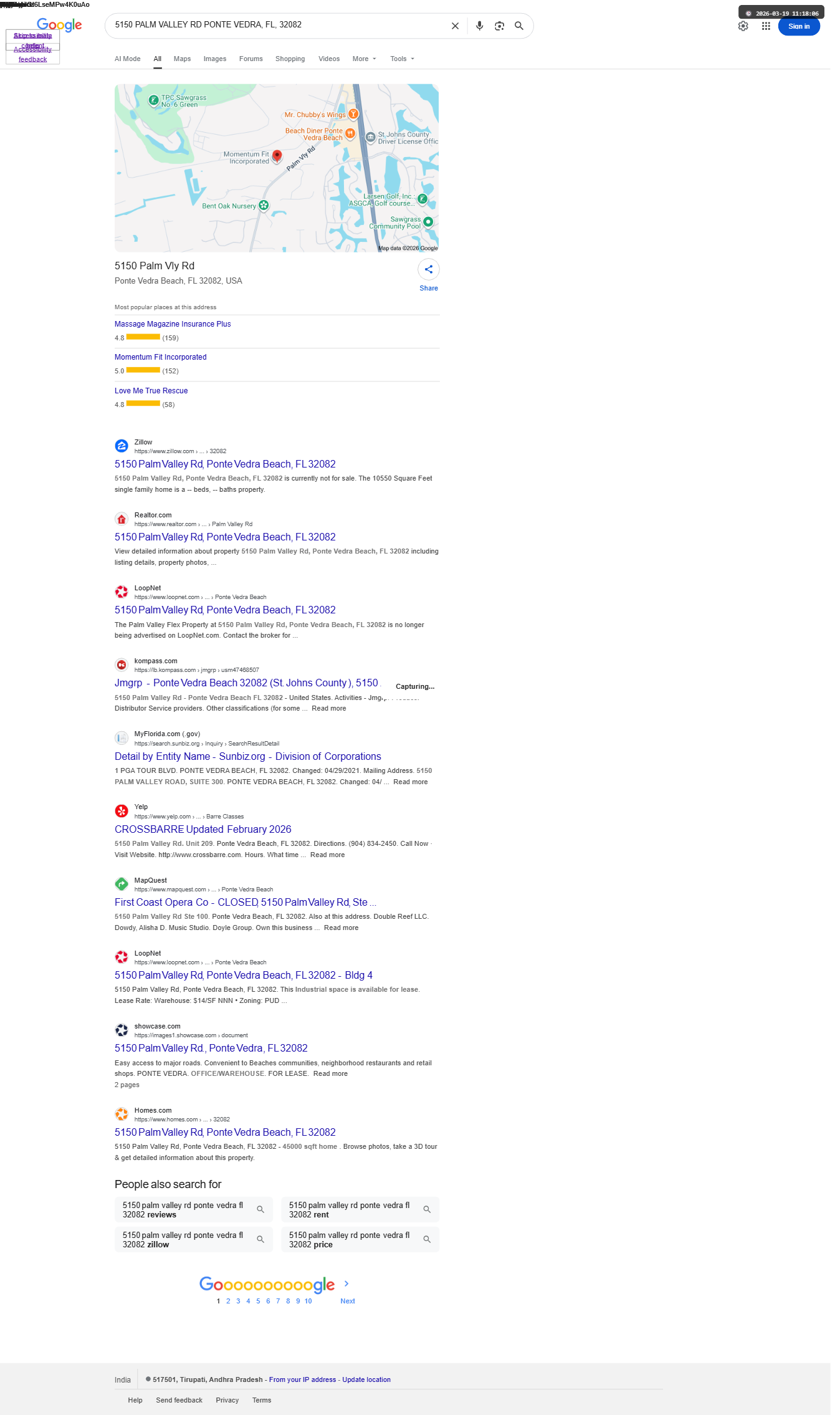Select the AI Mode tab
The width and height of the screenshot is (840, 1415).
127,59
